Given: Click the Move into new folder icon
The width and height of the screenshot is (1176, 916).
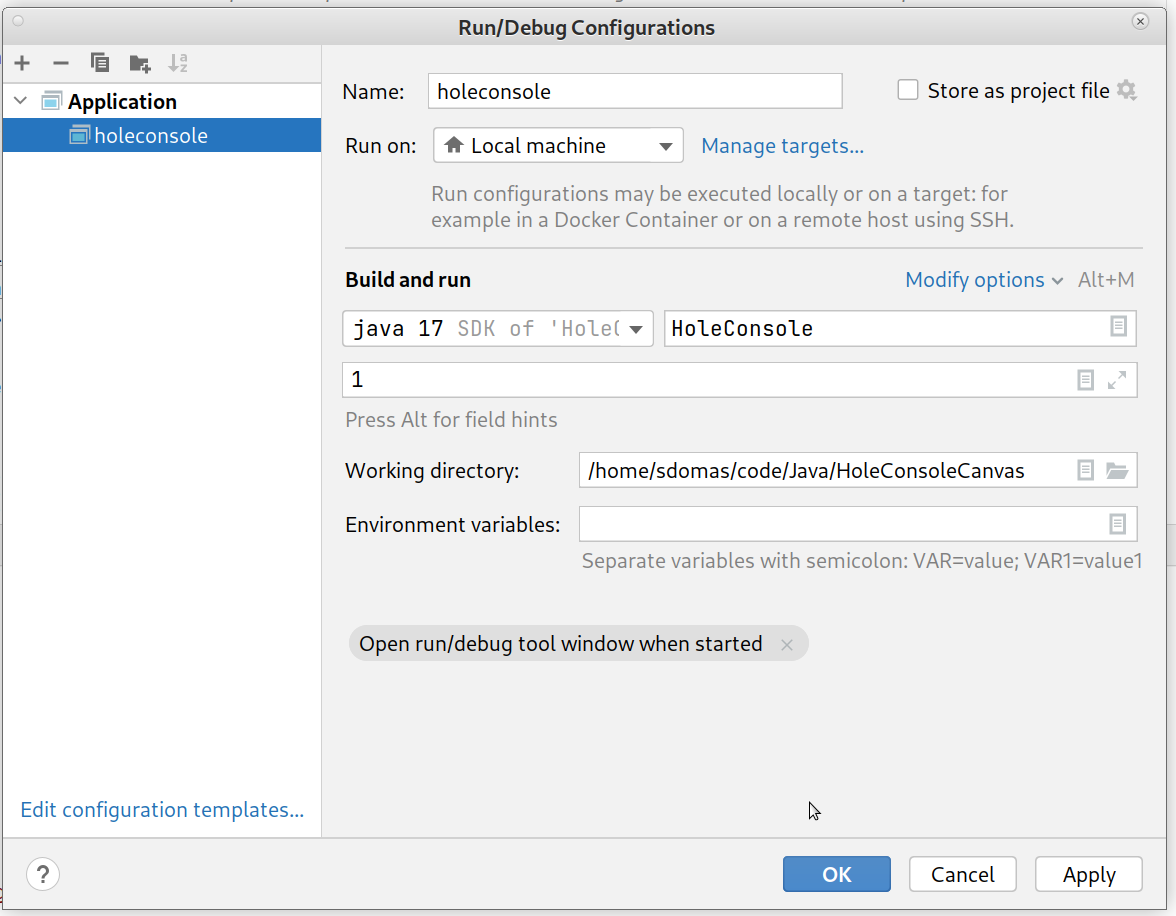Looking at the screenshot, I should tap(140, 63).
